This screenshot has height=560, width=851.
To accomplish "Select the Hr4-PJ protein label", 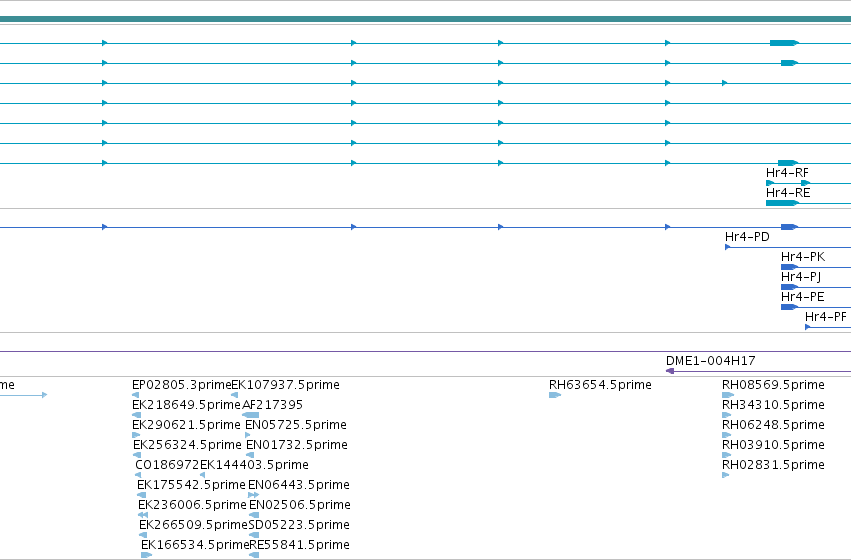I will (x=801, y=277).
